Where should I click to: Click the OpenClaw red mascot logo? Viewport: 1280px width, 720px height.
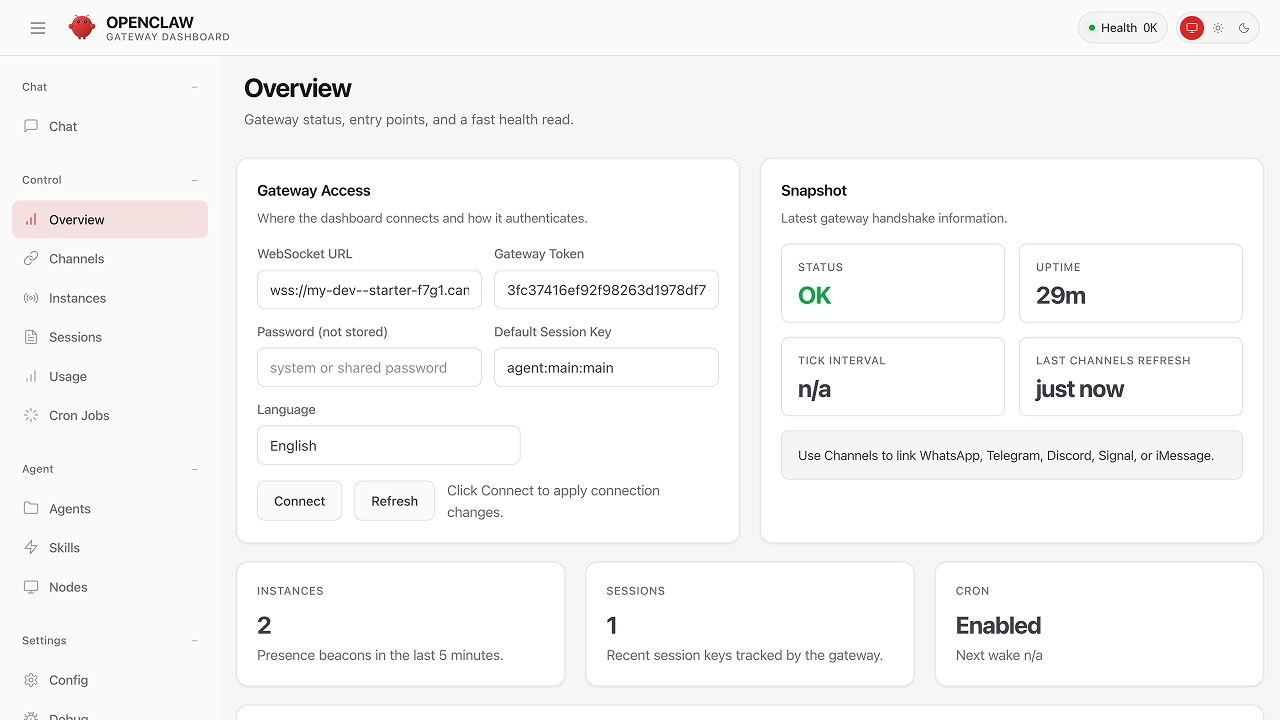pyautogui.click(x=82, y=28)
